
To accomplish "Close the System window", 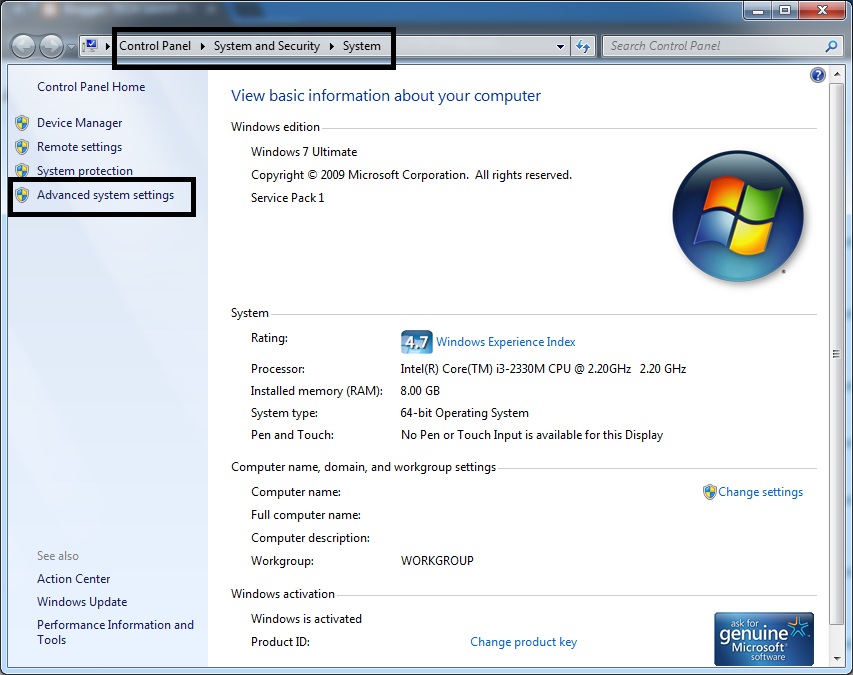I will click(x=821, y=10).
